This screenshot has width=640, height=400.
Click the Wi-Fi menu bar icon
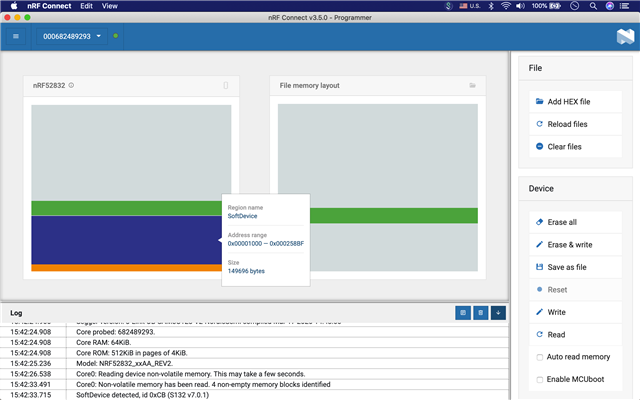click(x=506, y=6)
